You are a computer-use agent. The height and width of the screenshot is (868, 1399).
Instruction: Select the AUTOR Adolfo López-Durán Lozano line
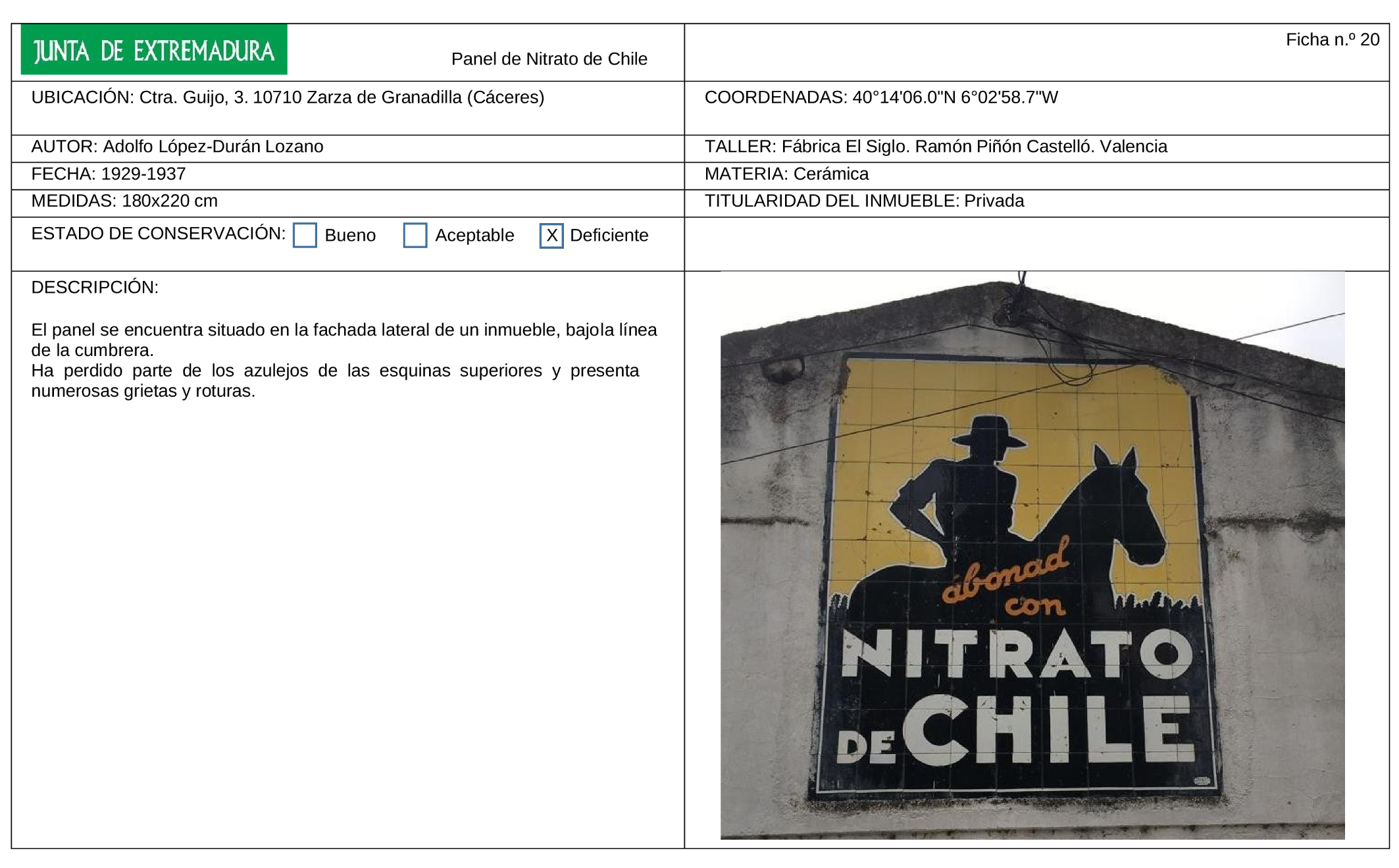click(177, 147)
